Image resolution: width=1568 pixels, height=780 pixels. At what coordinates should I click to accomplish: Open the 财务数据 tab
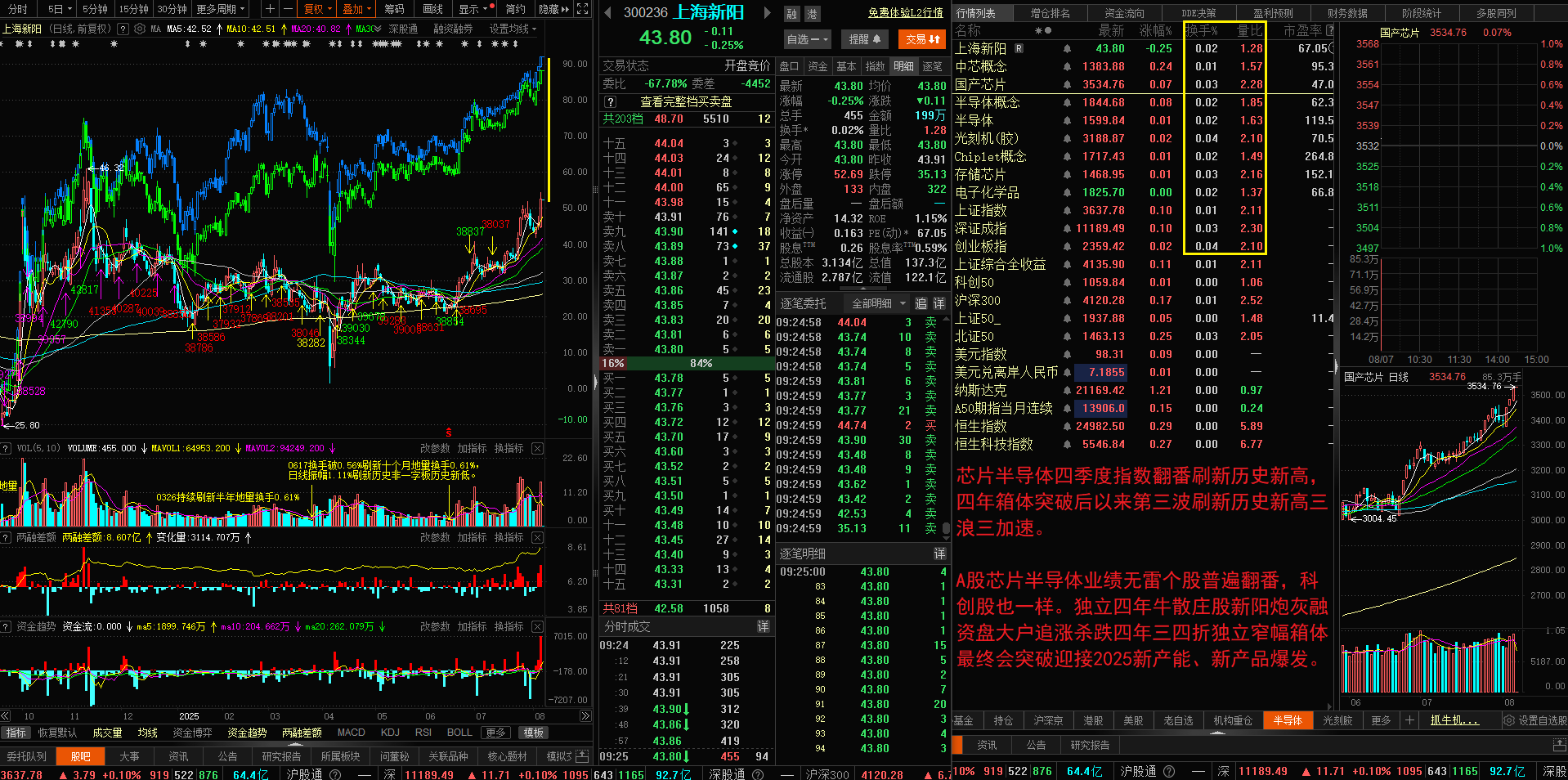click(x=1348, y=13)
